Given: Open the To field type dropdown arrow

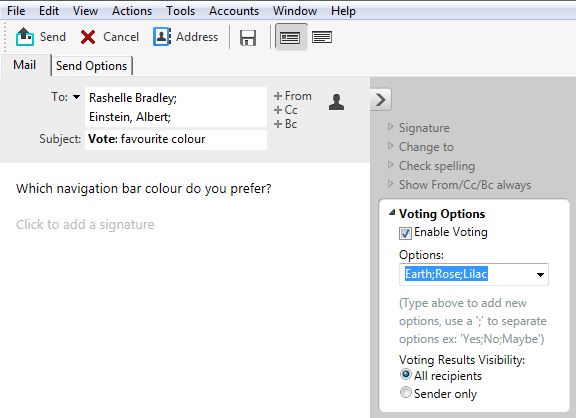Looking at the screenshot, I should 76,97.
